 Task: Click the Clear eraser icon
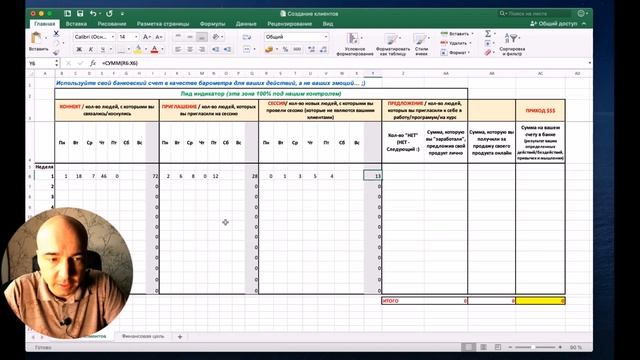pos(488,53)
